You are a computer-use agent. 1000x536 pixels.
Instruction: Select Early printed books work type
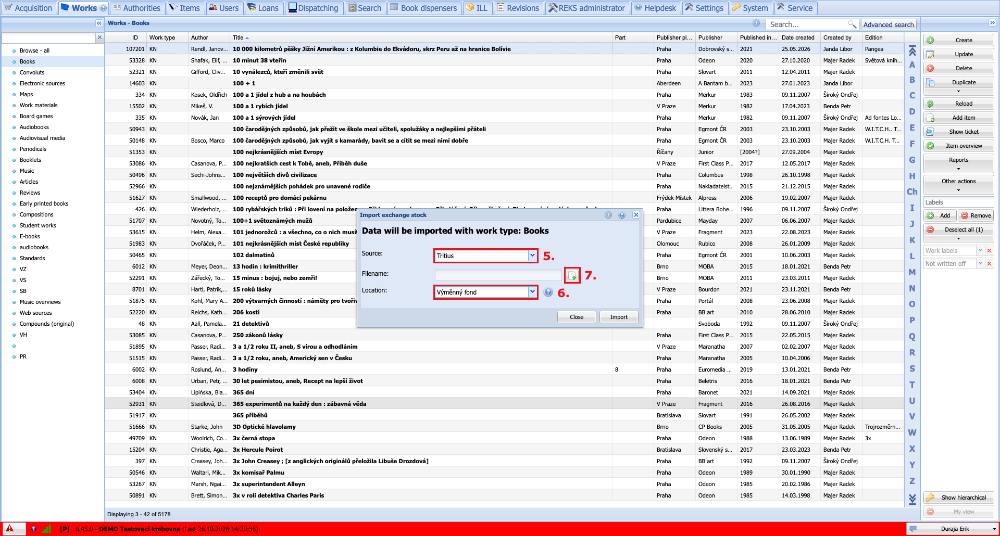click(43, 204)
